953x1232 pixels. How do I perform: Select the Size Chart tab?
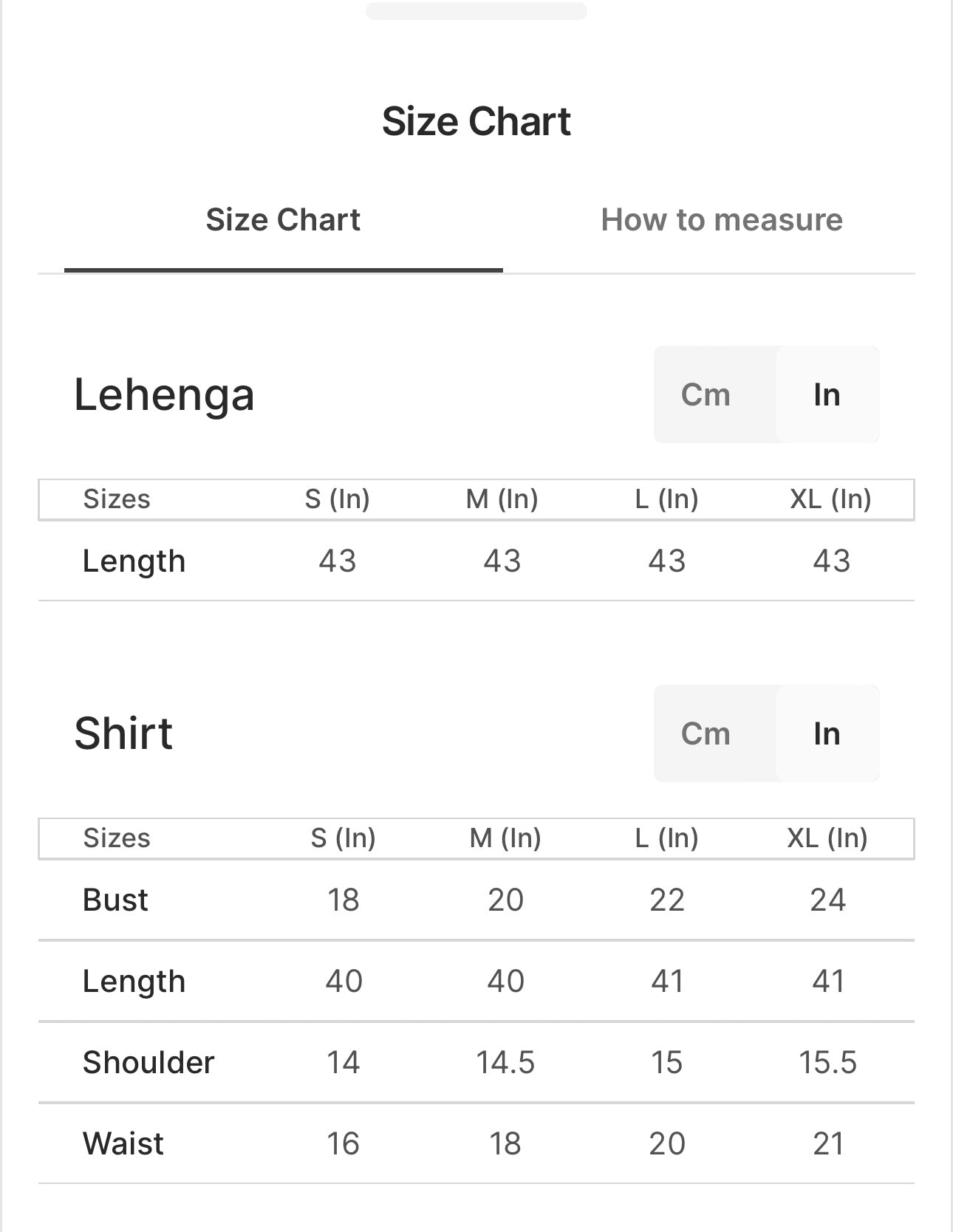[283, 220]
